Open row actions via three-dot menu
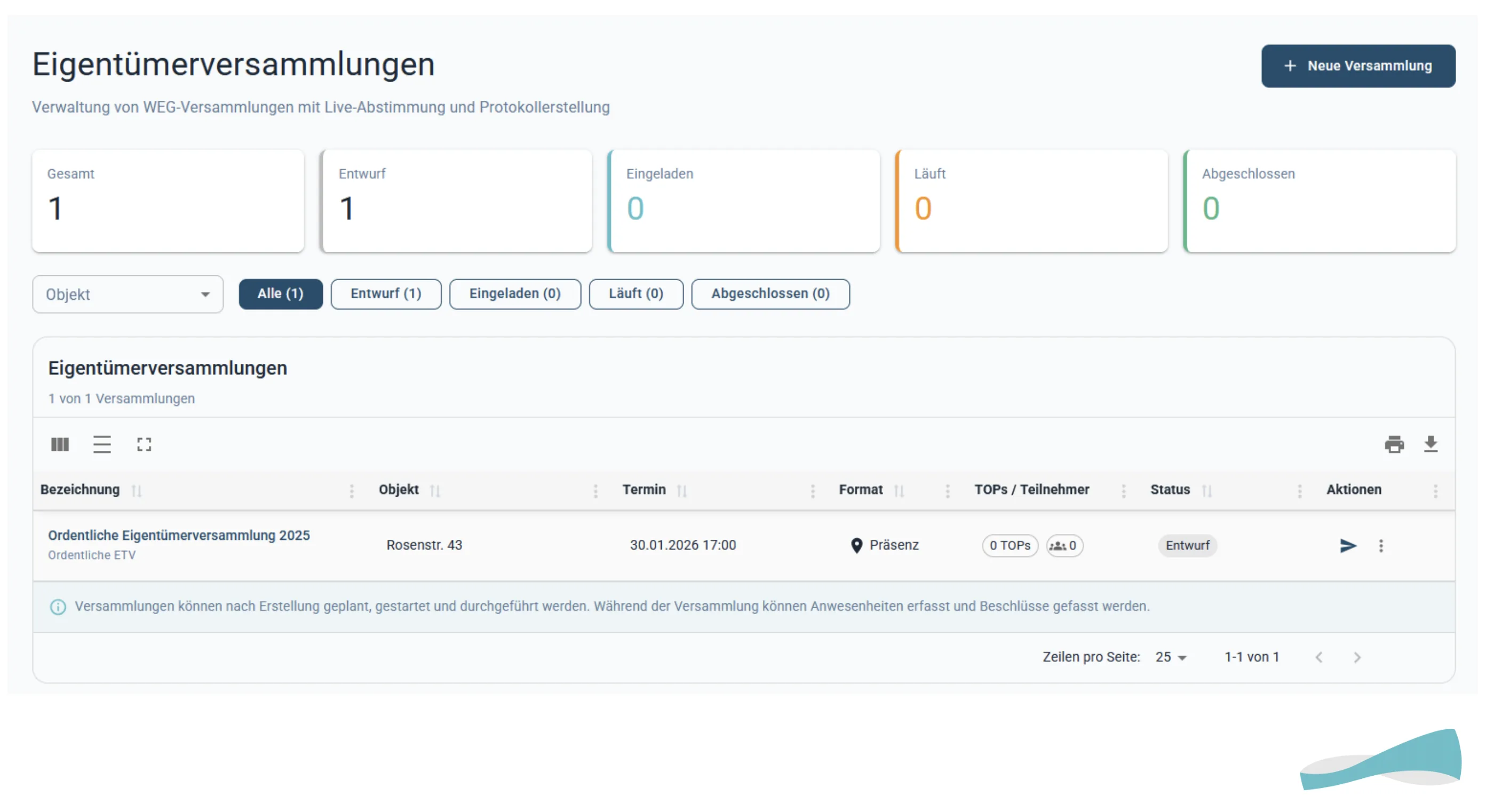Viewport: 1494px width, 812px height. (x=1381, y=546)
